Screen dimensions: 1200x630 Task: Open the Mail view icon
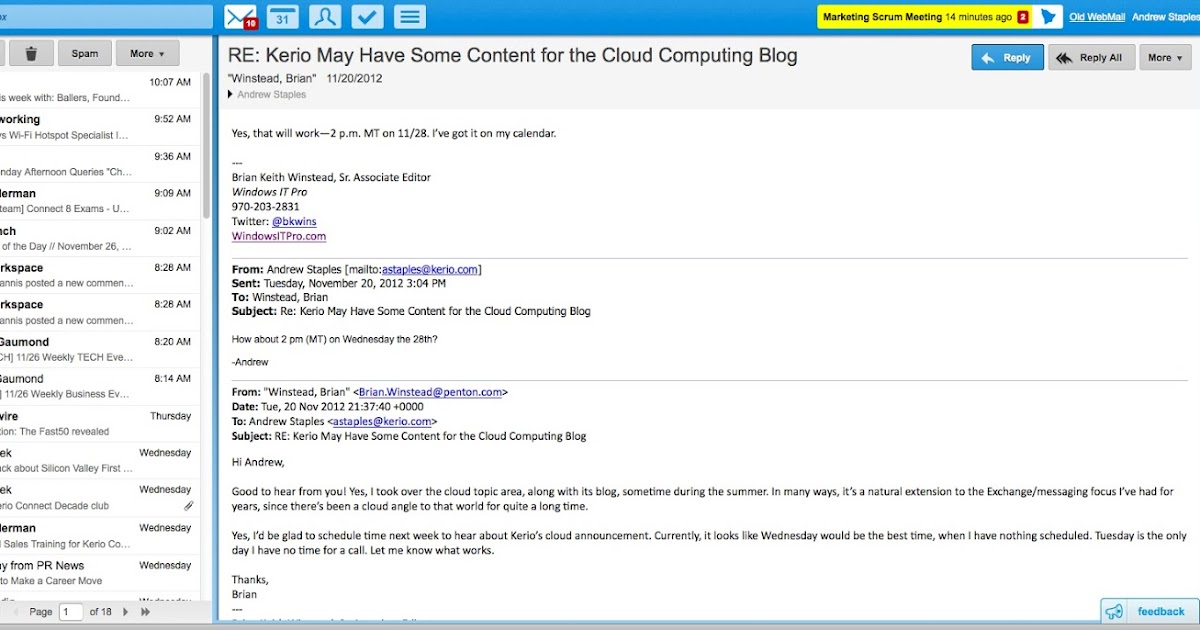tap(240, 17)
